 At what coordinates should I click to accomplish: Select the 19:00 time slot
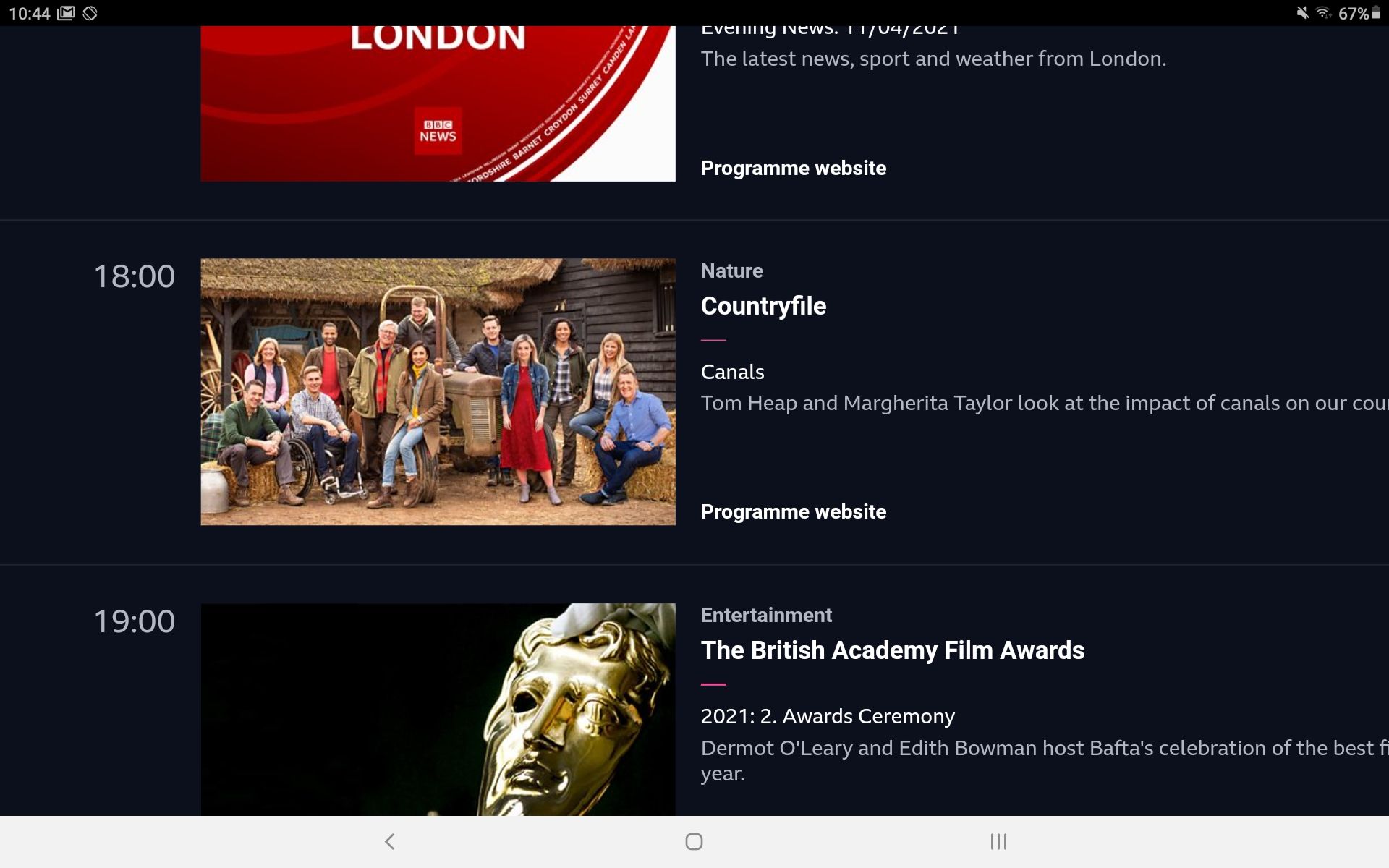(x=134, y=620)
